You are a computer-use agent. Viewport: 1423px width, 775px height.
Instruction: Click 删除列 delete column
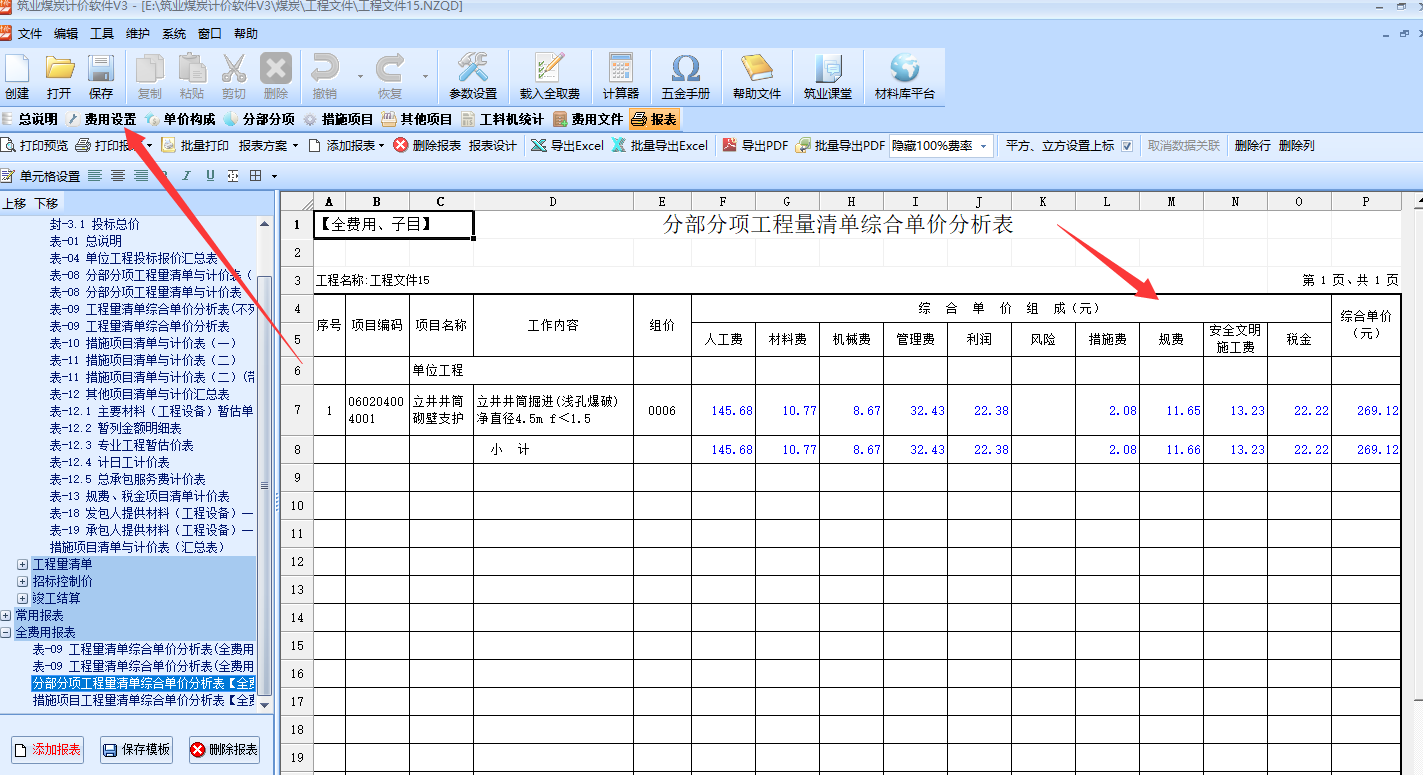click(x=1297, y=146)
